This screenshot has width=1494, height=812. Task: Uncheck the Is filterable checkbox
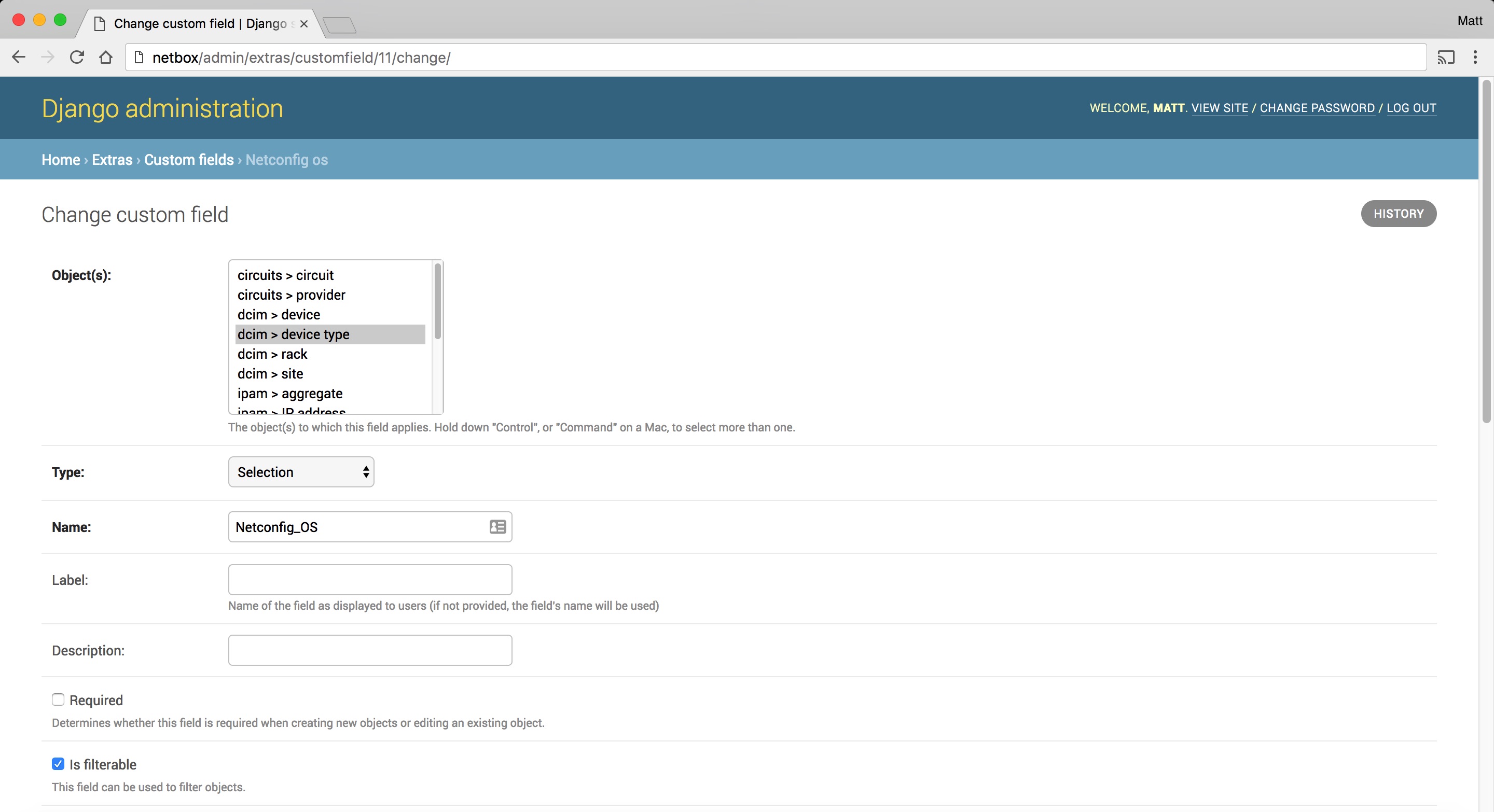[58, 764]
